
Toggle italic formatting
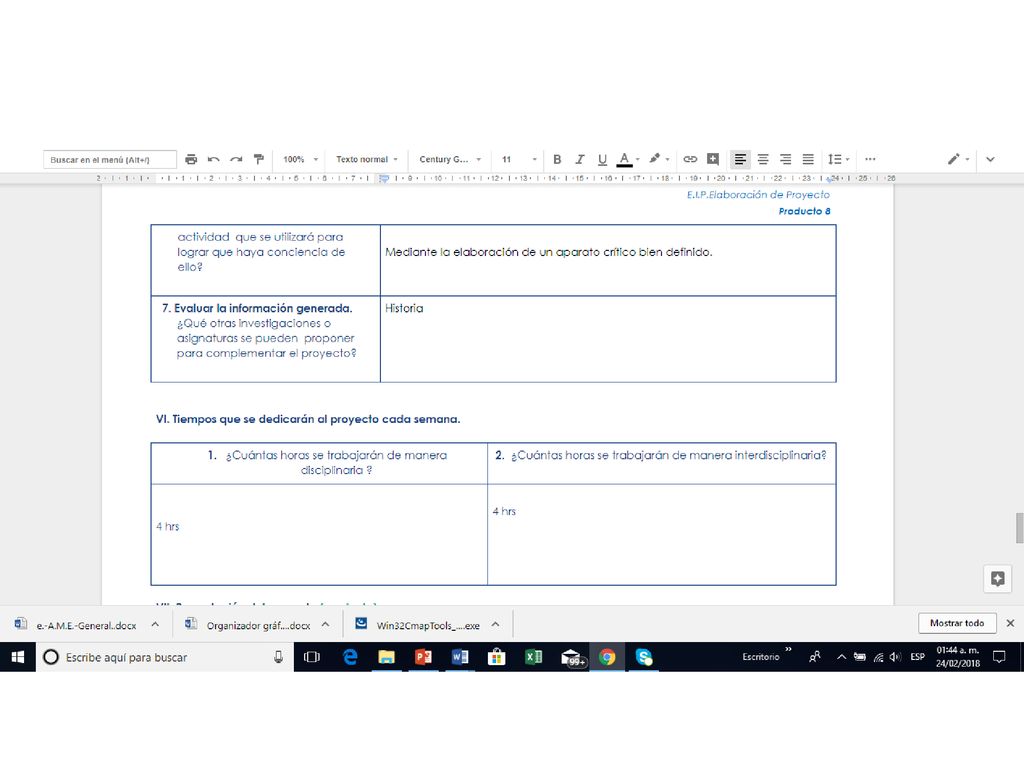(x=579, y=159)
